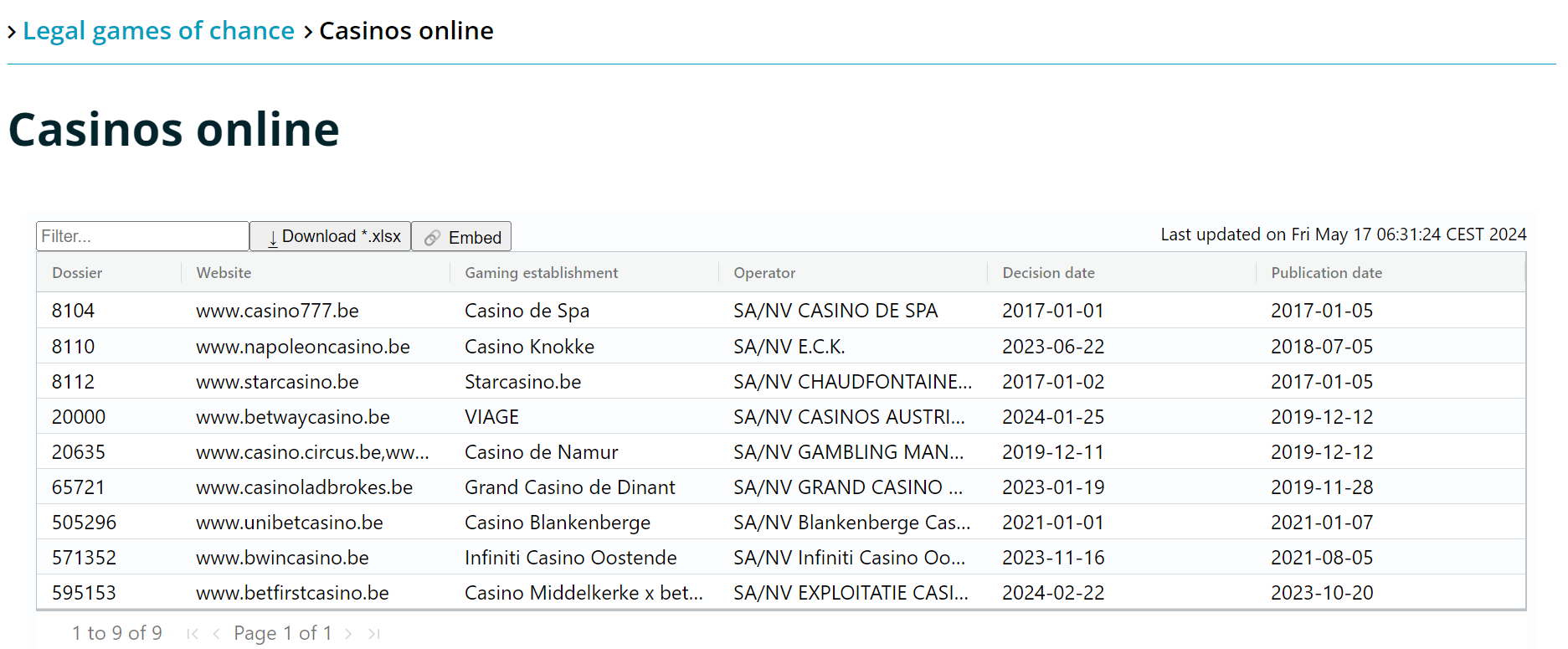Sort by Operator column header
Image resolution: width=1568 pixels, height=649 pixels.
click(x=764, y=273)
